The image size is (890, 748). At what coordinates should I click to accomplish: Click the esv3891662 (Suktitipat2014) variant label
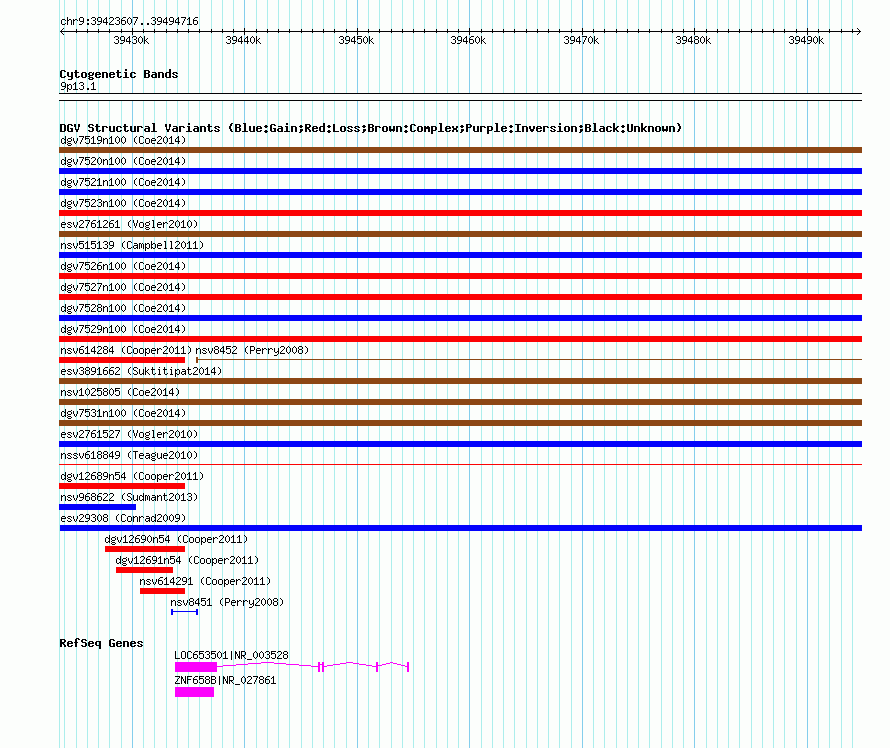(141, 371)
